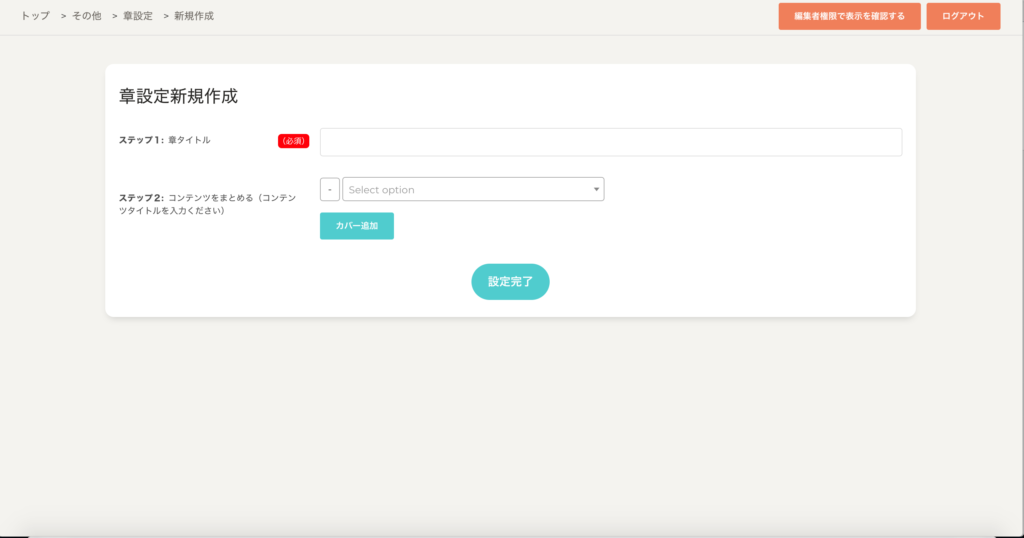Viewport: 1024px width, 538px height.
Task: Submit the form using 設定完了
Action: point(510,282)
